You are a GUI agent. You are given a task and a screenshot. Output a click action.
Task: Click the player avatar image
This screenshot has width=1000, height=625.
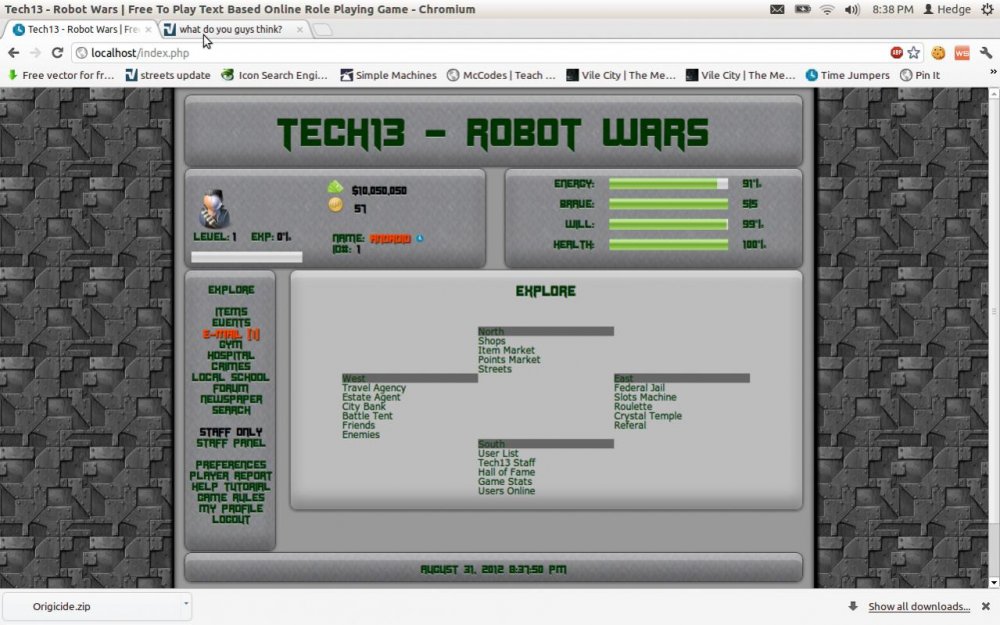[x=214, y=209]
